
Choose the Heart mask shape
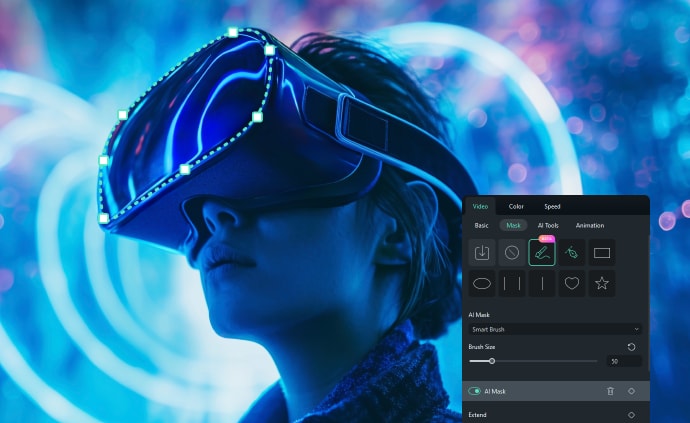pyautogui.click(x=572, y=283)
